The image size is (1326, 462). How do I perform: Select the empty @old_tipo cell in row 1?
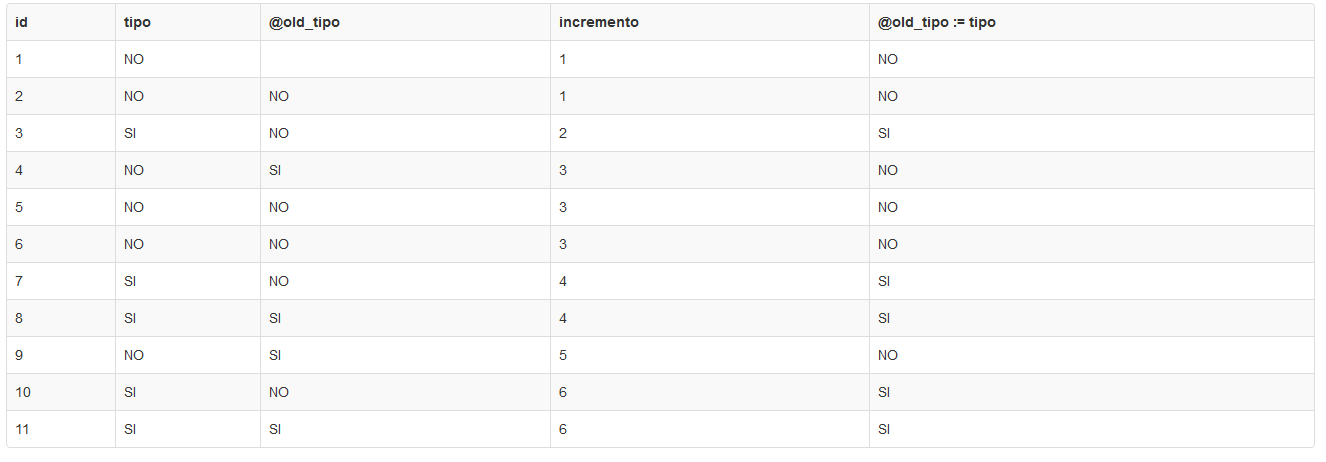405,59
